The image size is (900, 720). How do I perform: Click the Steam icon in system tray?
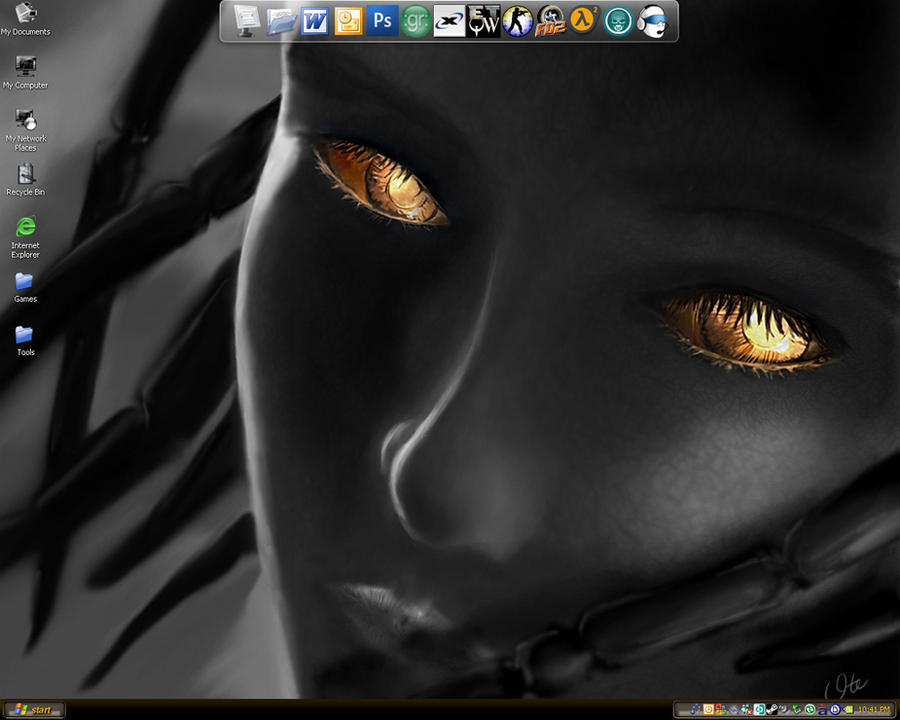(x=772, y=710)
